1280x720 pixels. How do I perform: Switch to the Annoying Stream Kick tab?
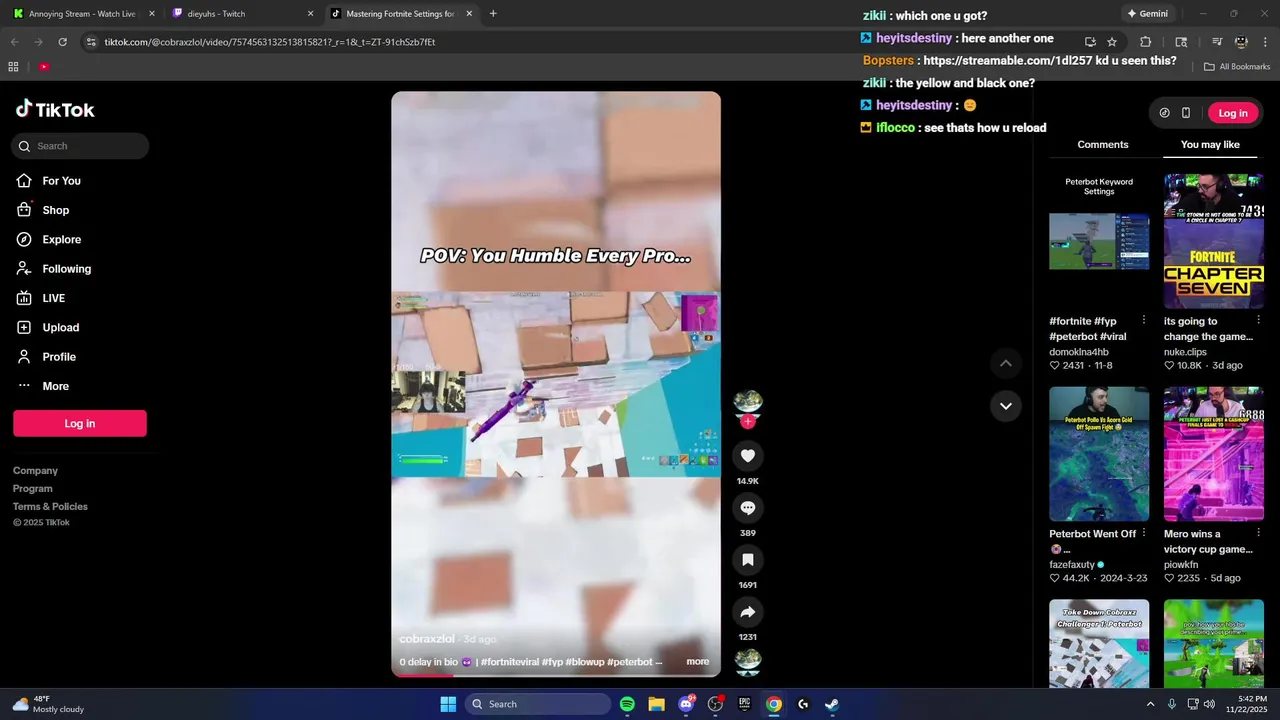82,14
